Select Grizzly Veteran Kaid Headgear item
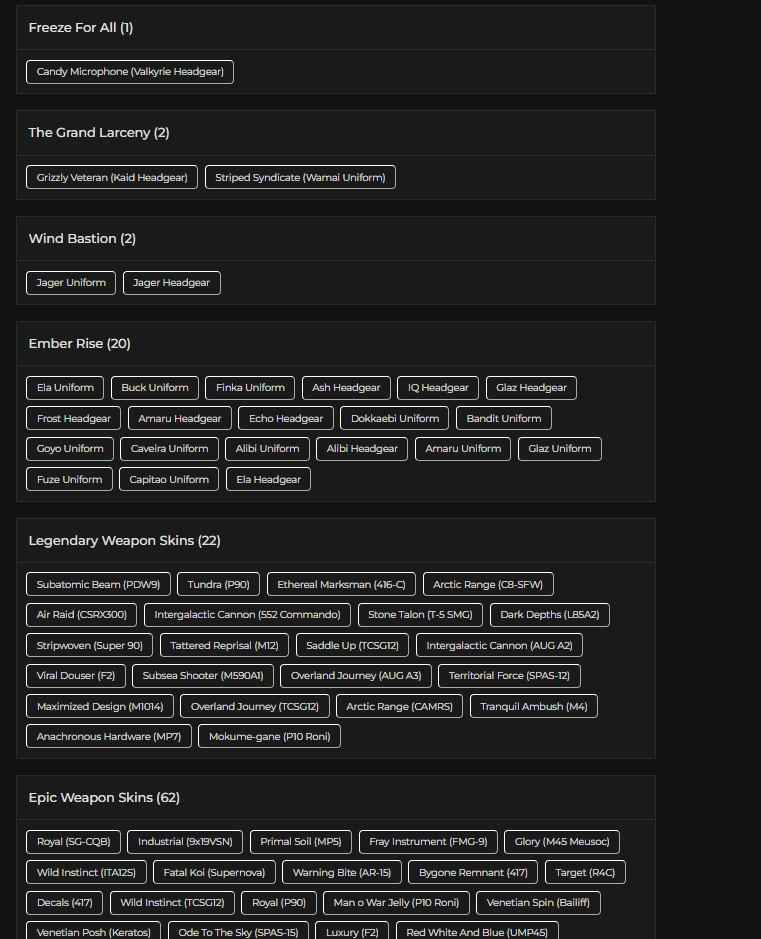The height and width of the screenshot is (939, 761). [112, 177]
